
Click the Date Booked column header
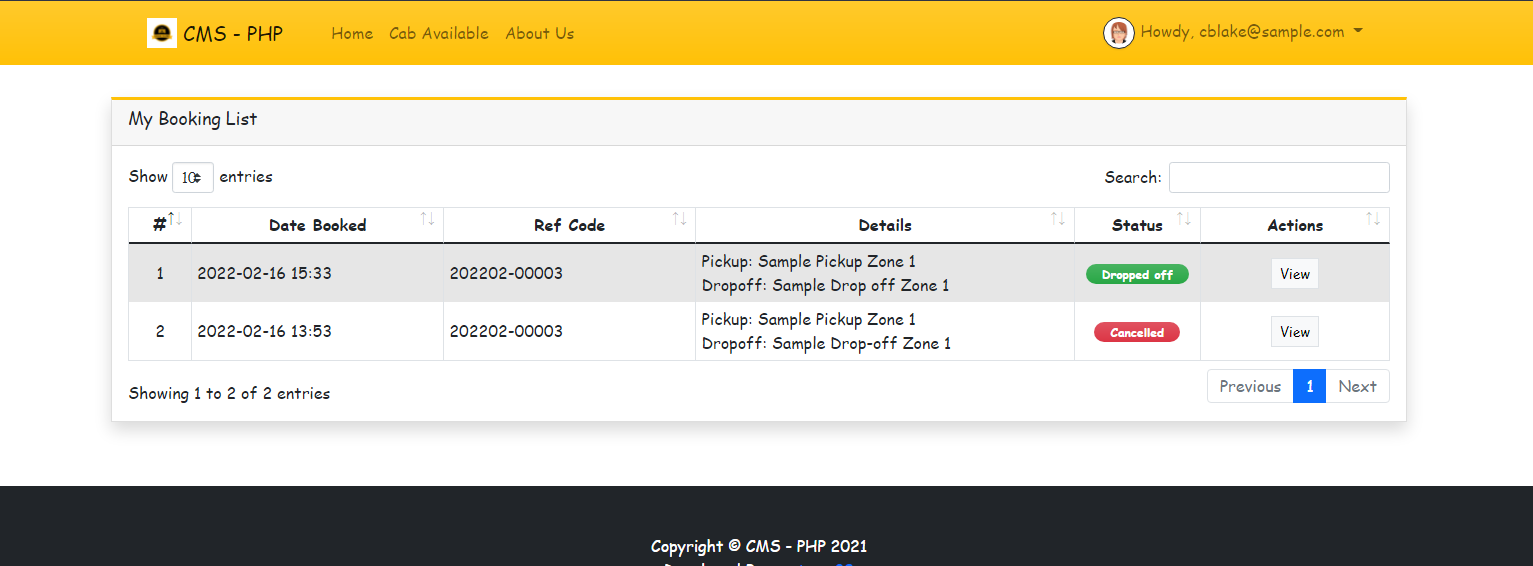point(317,225)
